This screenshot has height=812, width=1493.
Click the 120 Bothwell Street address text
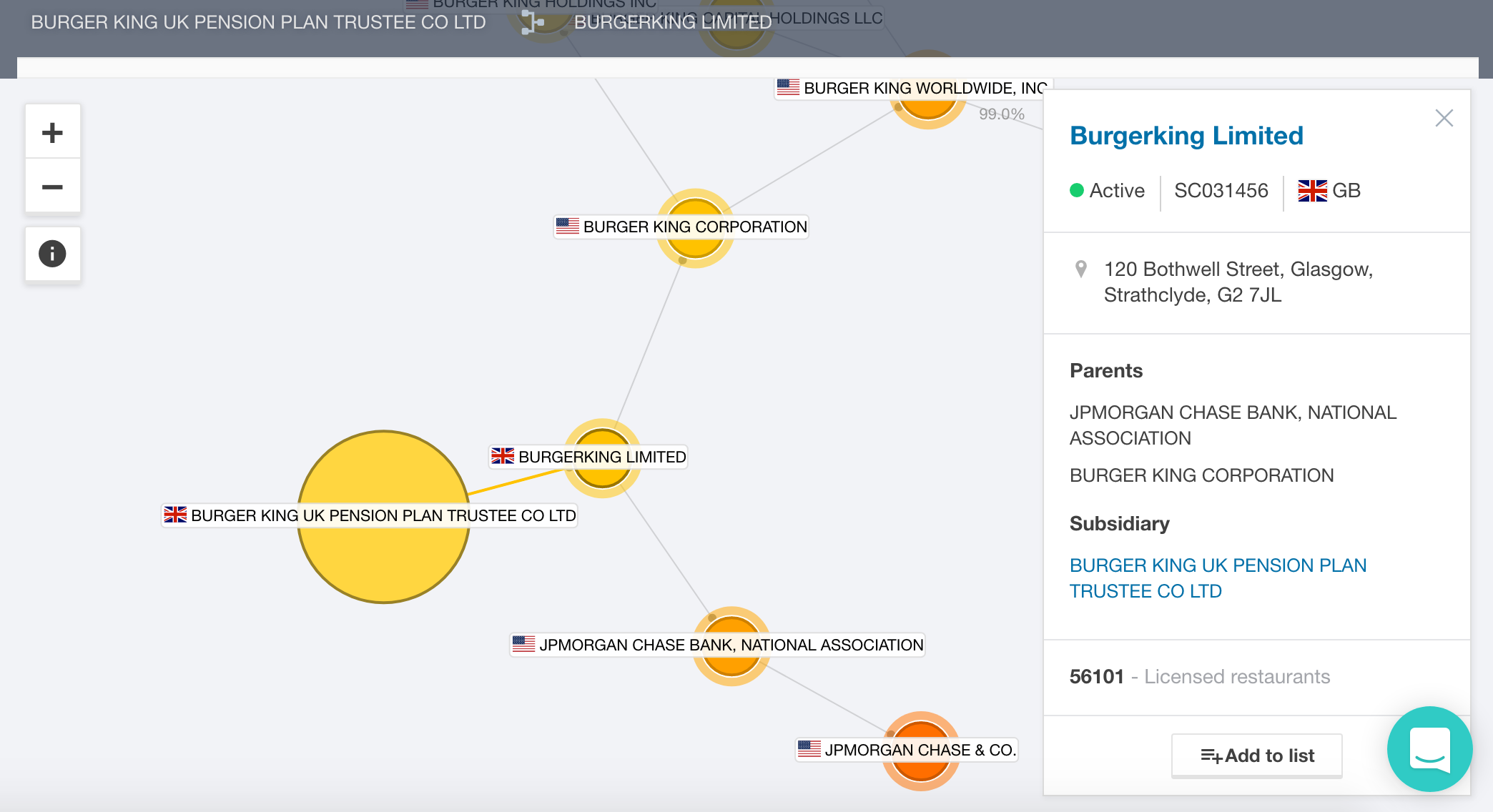1238,282
